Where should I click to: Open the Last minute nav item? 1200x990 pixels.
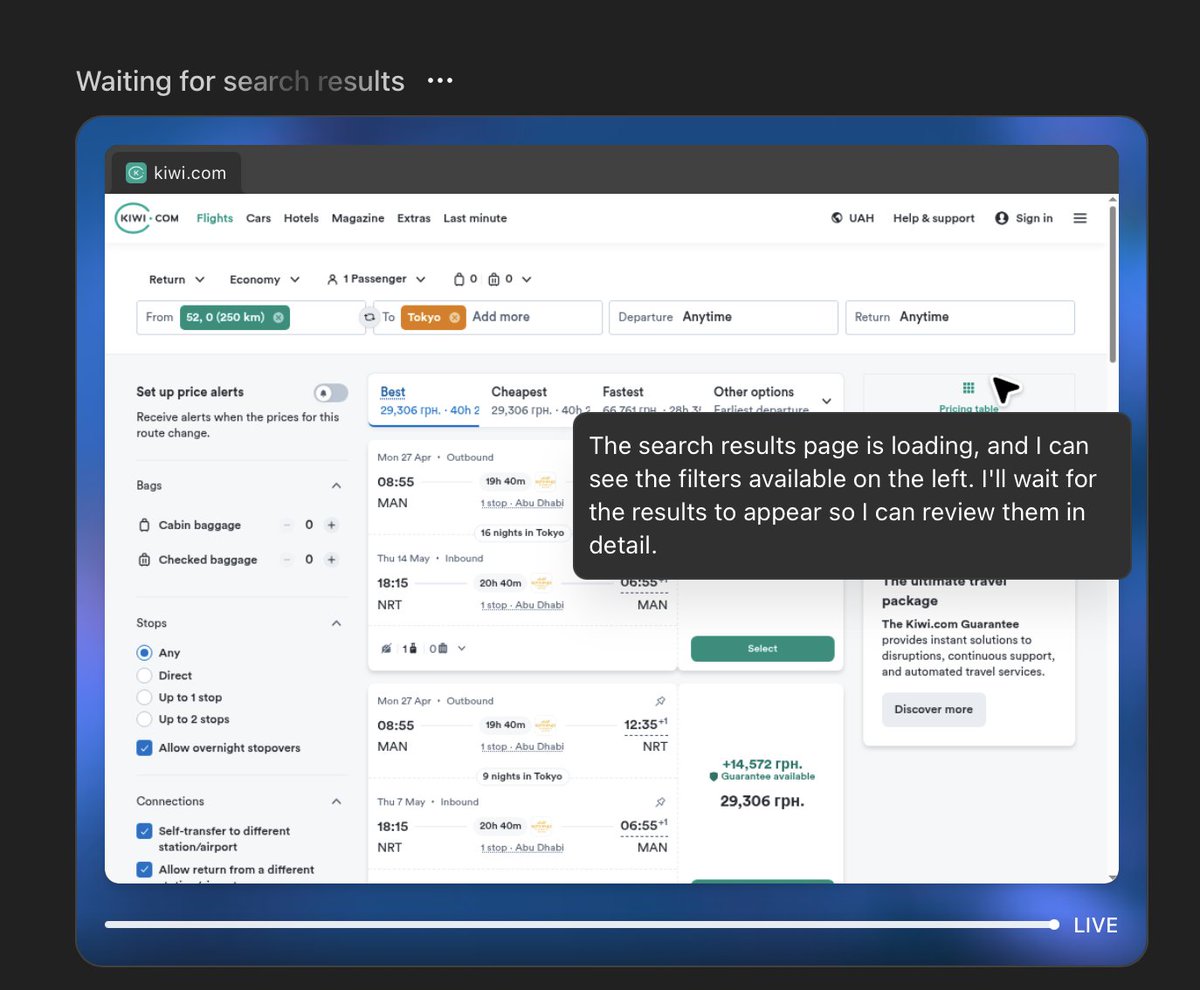tap(475, 218)
